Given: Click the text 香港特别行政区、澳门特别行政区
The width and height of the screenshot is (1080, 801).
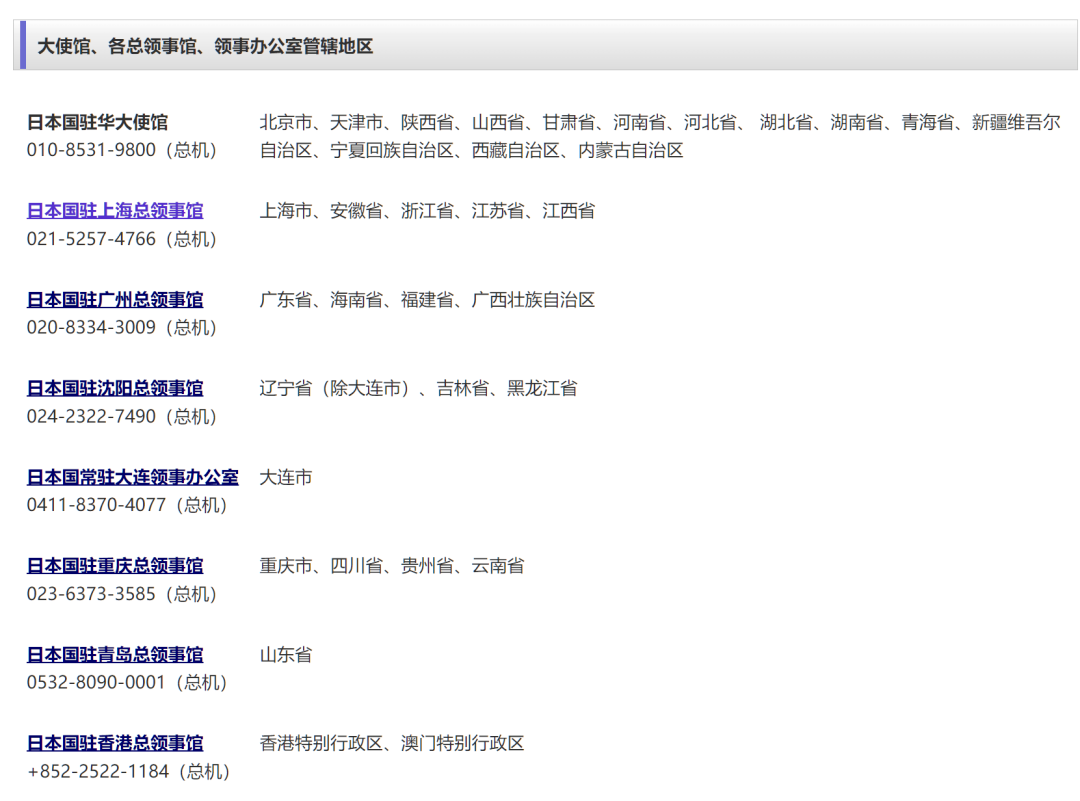Looking at the screenshot, I should [392, 743].
